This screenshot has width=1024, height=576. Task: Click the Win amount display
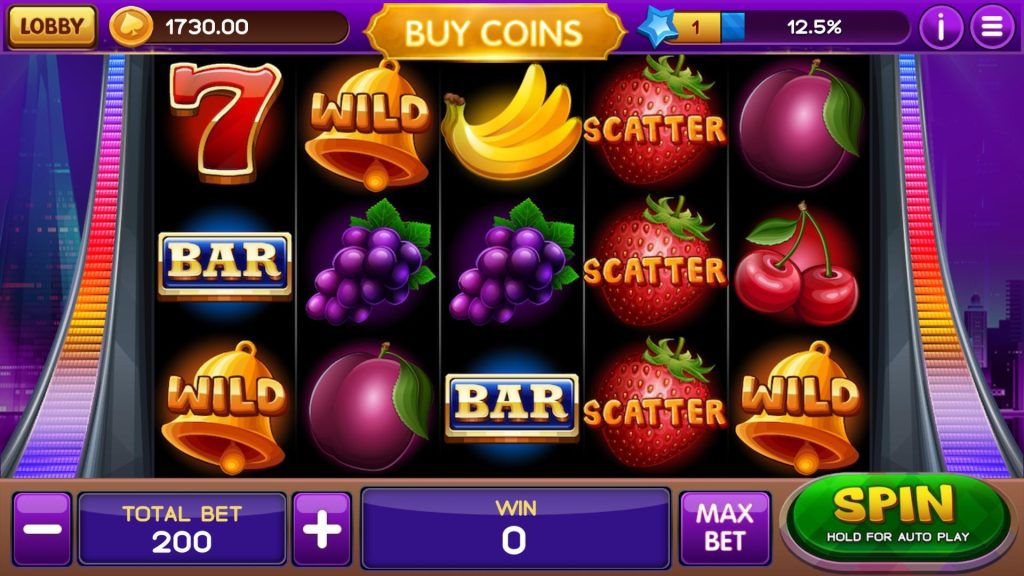[516, 528]
